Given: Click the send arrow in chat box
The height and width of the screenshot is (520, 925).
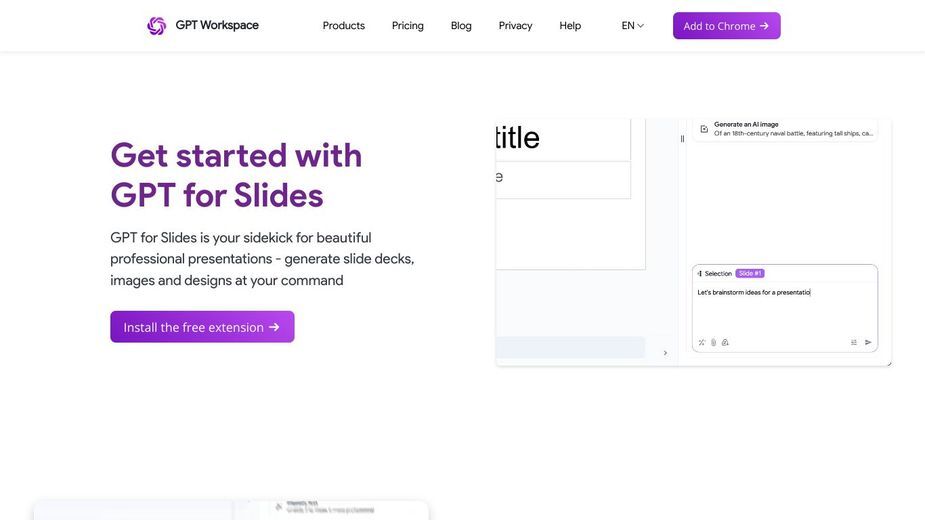Looking at the screenshot, I should click(868, 342).
